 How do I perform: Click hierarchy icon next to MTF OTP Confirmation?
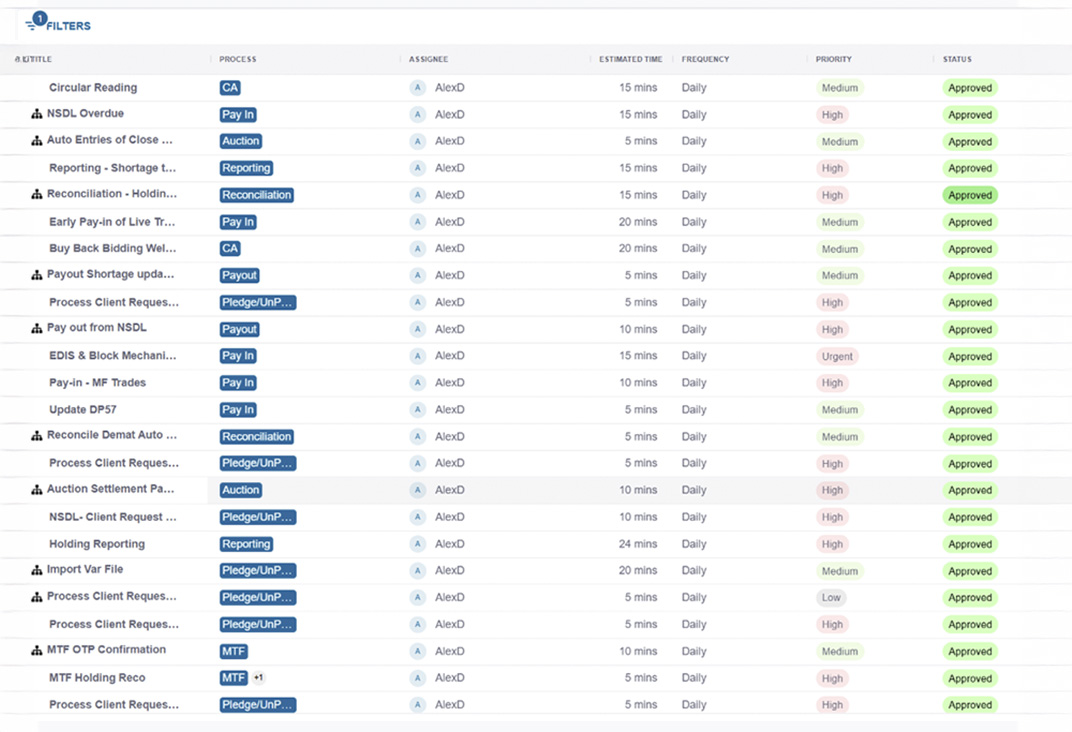click(37, 651)
